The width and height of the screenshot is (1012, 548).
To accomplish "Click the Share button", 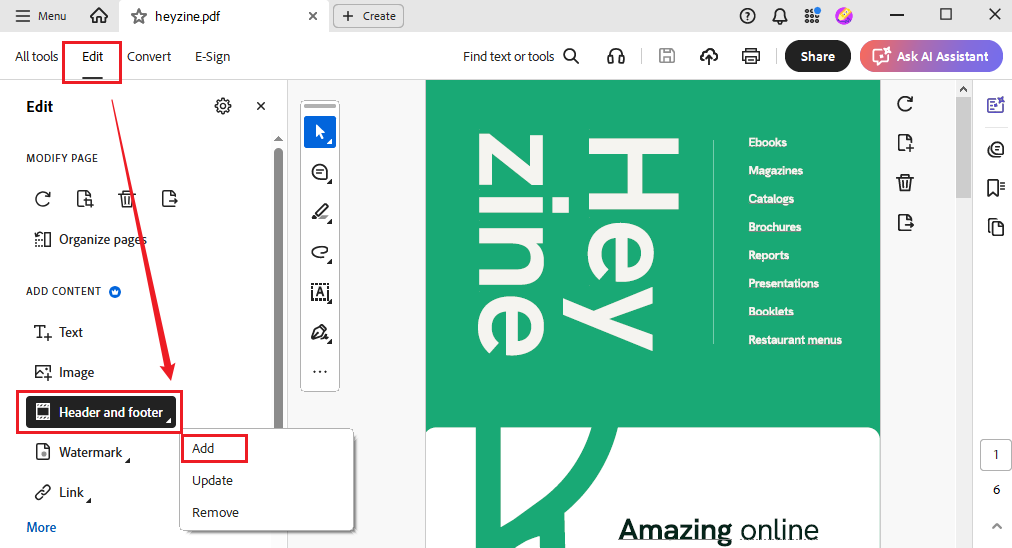I will (x=817, y=56).
